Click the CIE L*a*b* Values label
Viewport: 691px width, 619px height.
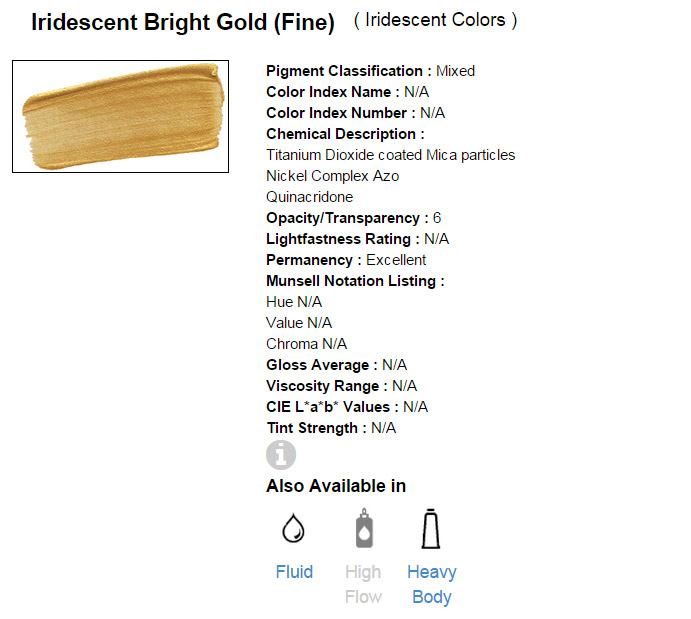pos(333,407)
